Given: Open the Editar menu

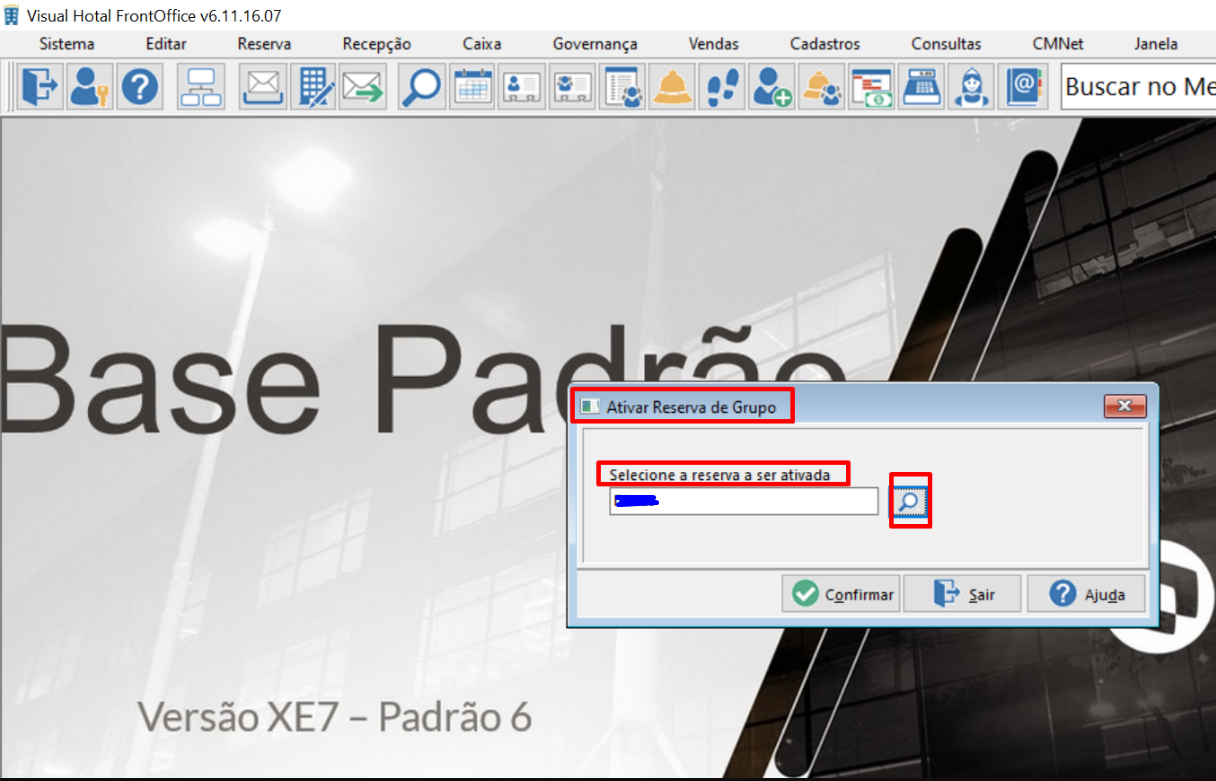Looking at the screenshot, I should click(166, 44).
